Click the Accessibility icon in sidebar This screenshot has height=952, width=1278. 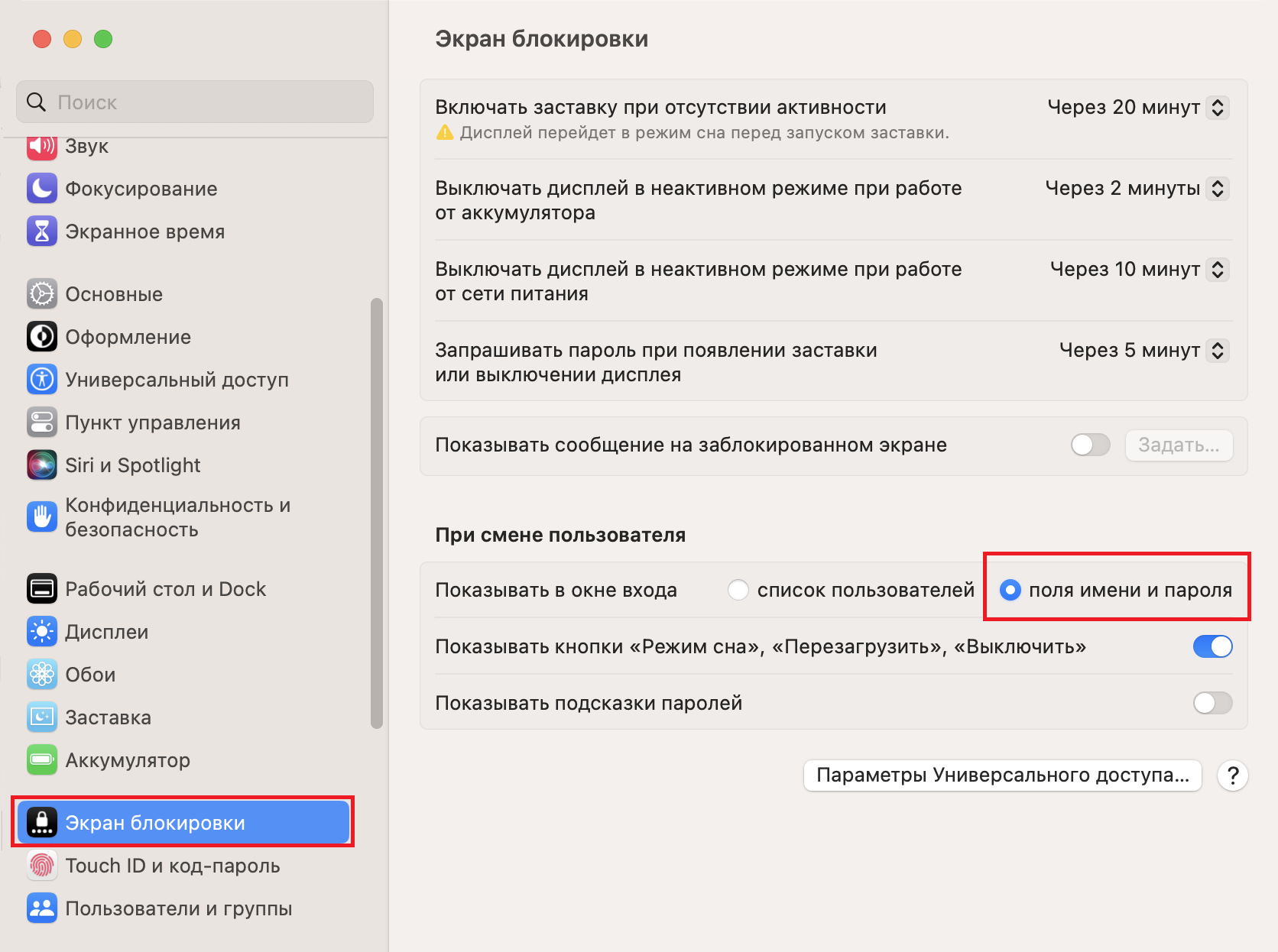tap(42, 379)
